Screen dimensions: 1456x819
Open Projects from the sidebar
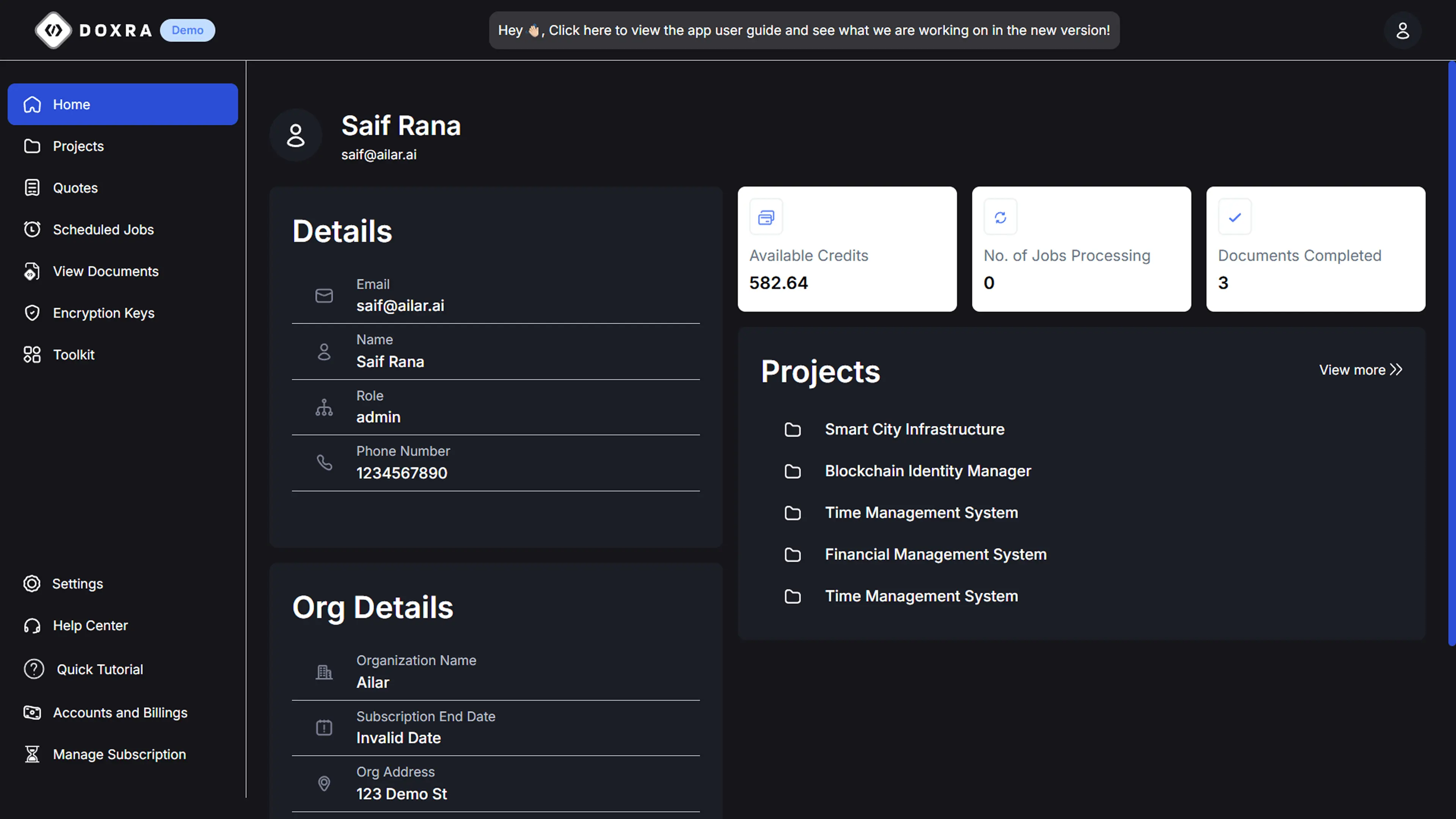pyautogui.click(x=122, y=146)
